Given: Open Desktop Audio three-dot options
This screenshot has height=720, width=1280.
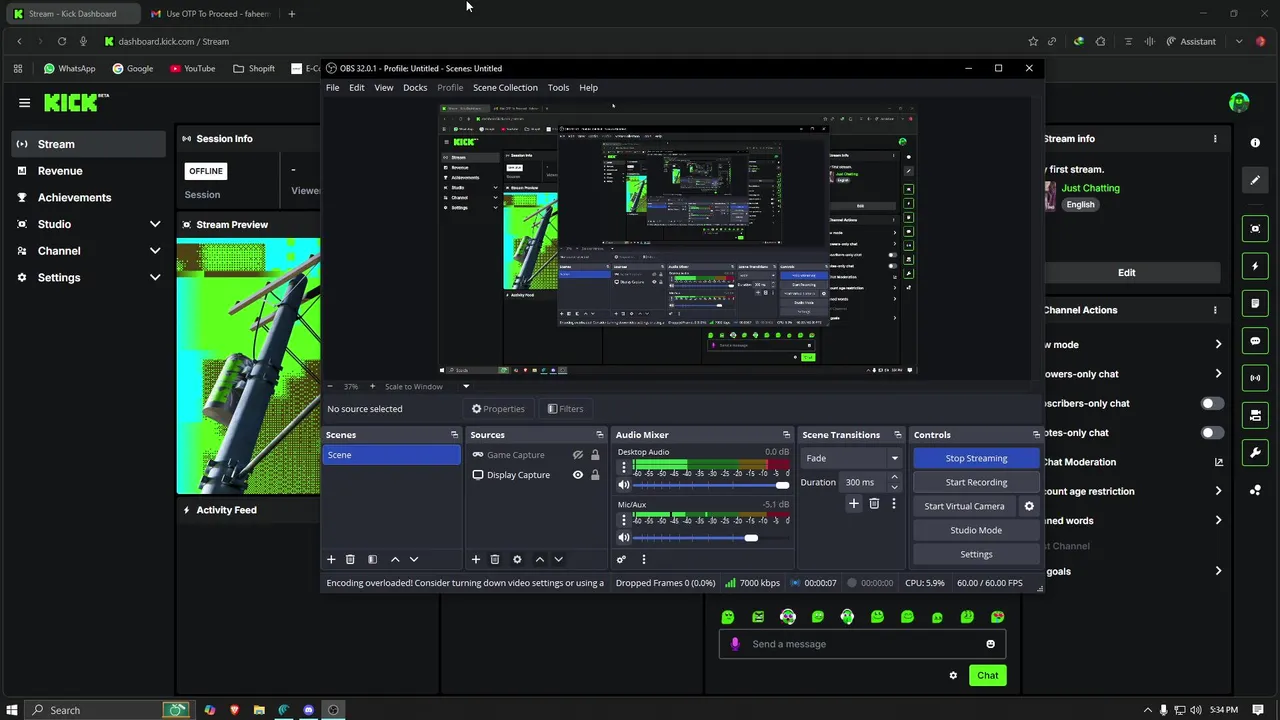Looking at the screenshot, I should click(624, 467).
